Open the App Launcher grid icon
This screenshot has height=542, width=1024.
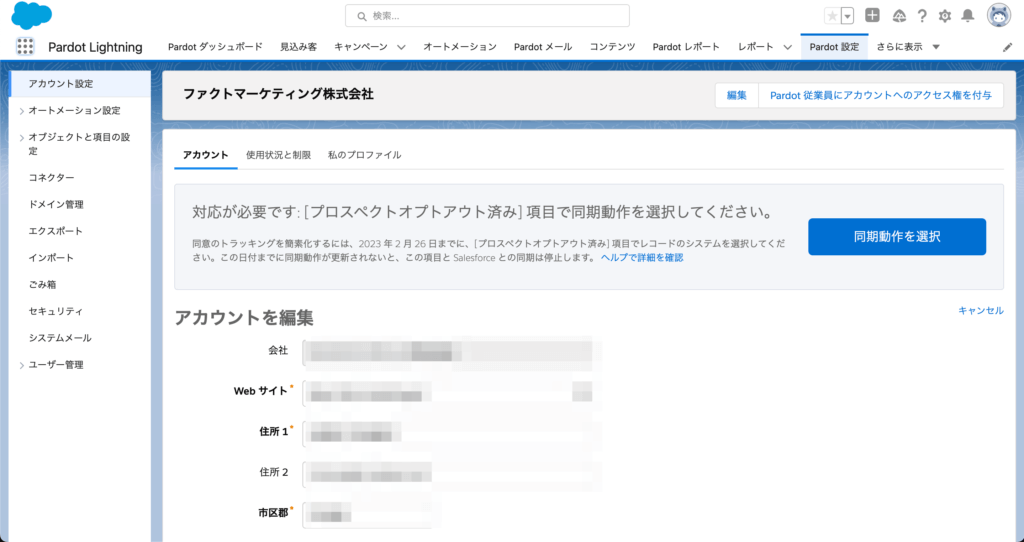point(25,46)
